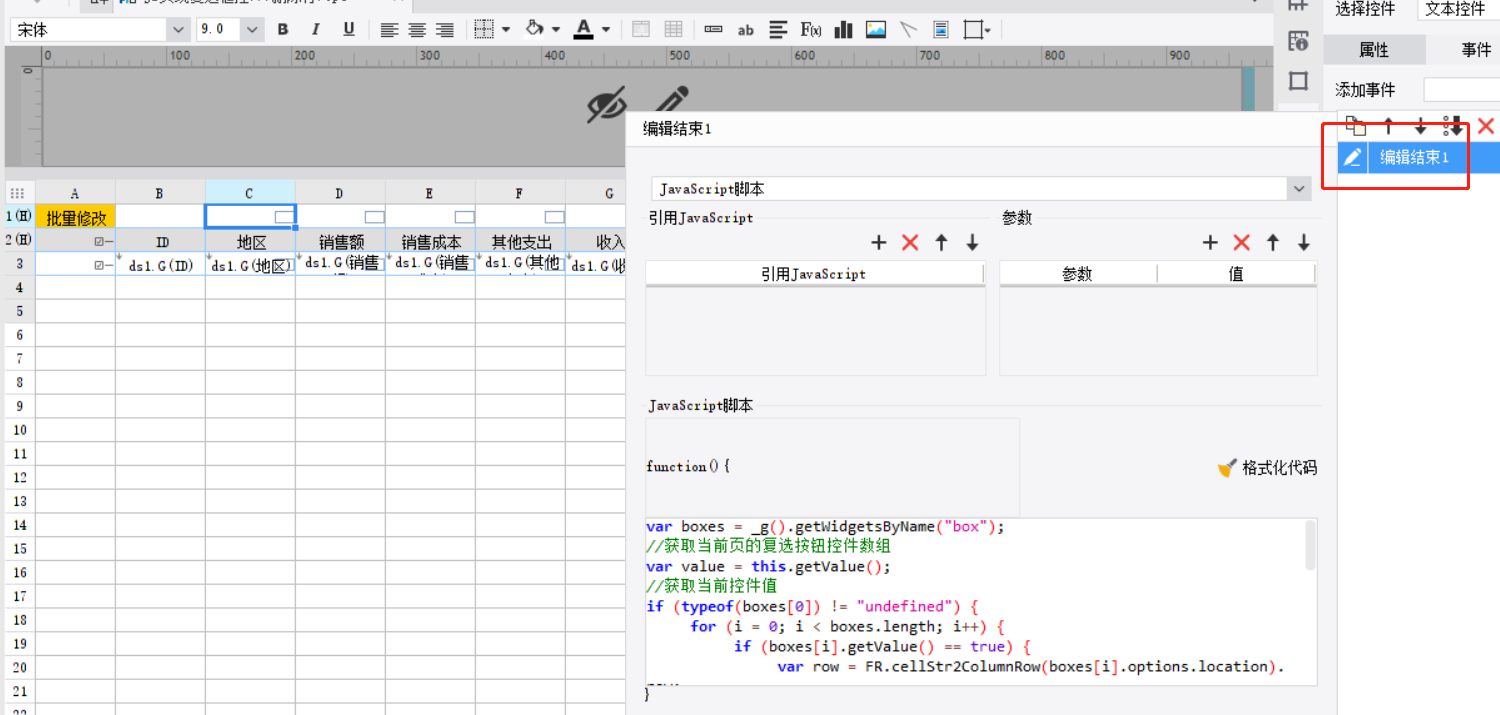Insert a chart via bar chart icon
The width and height of the screenshot is (1500, 715).
pos(843,30)
